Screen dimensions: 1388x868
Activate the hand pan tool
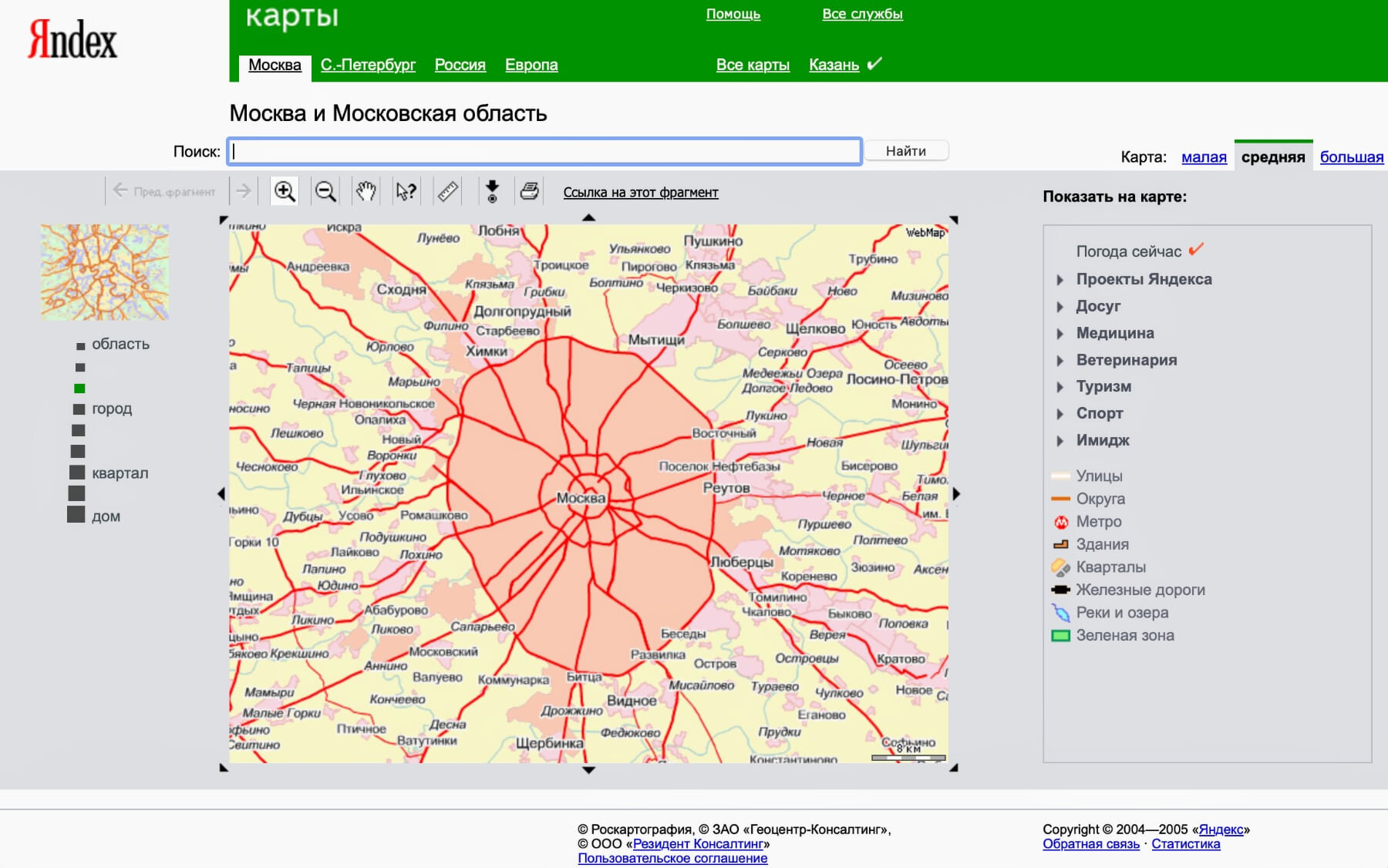tap(366, 191)
